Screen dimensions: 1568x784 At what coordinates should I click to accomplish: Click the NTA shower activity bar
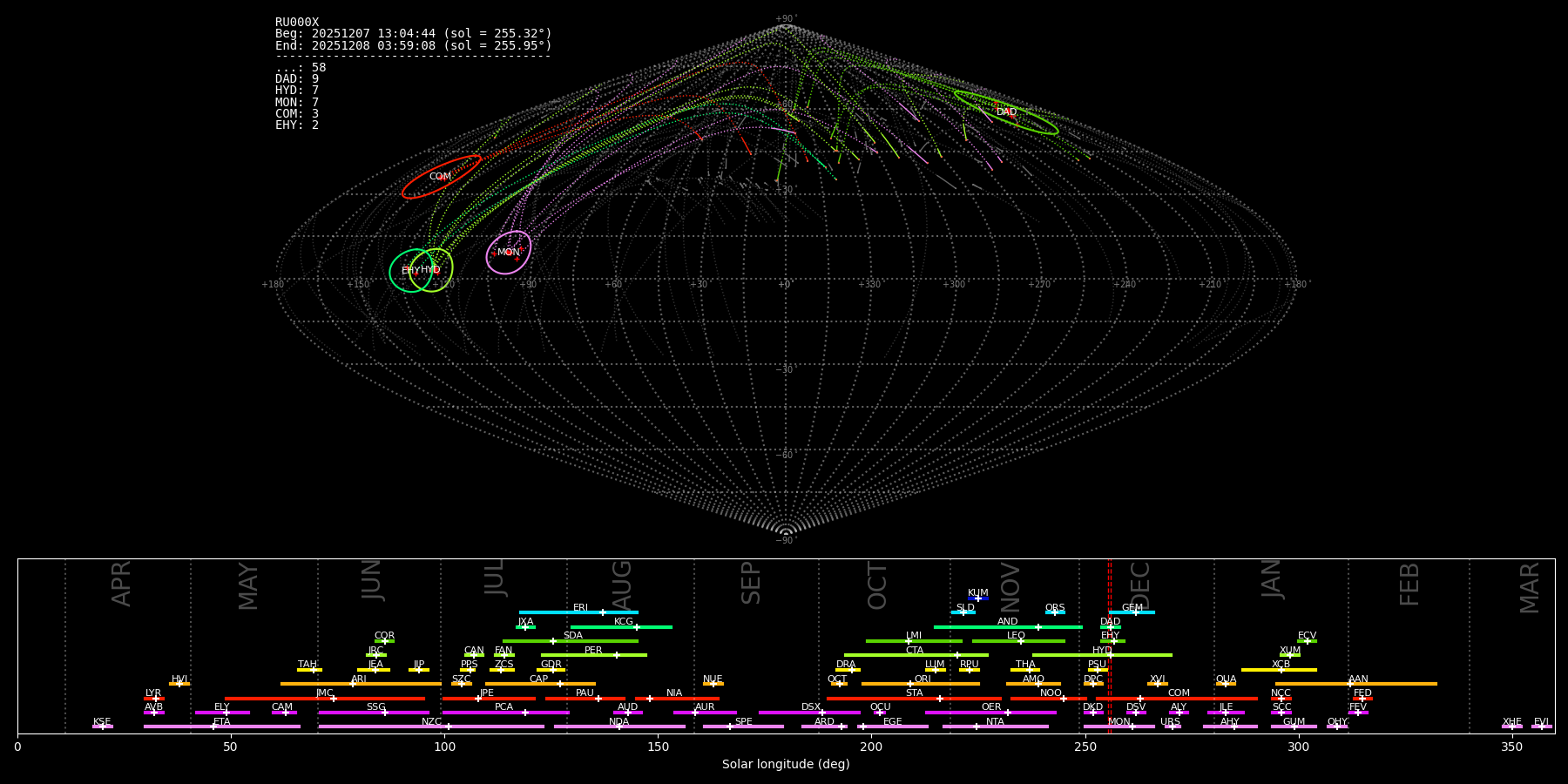995,727
